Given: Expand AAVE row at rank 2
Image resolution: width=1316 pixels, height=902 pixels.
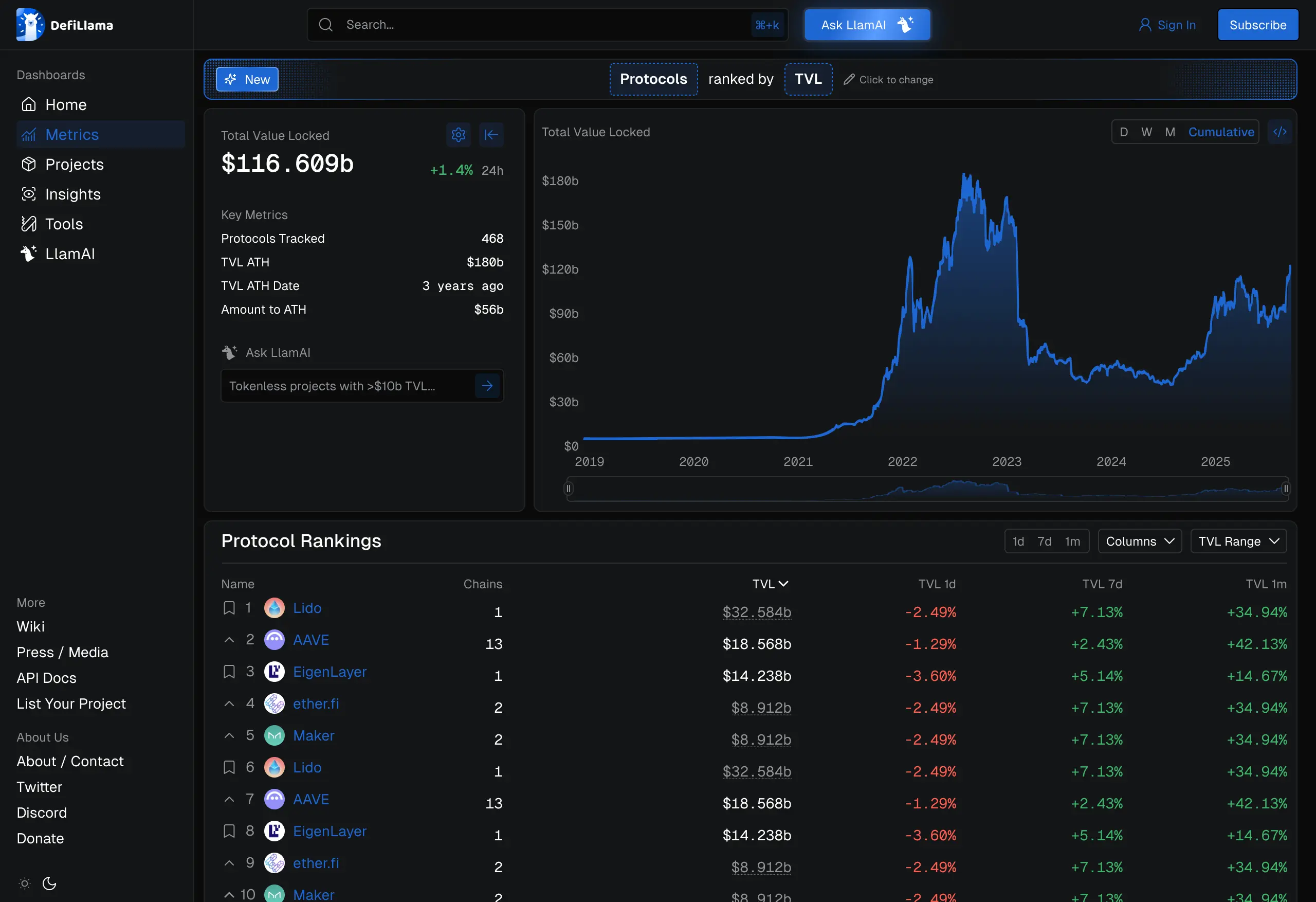Looking at the screenshot, I should (x=229, y=640).
